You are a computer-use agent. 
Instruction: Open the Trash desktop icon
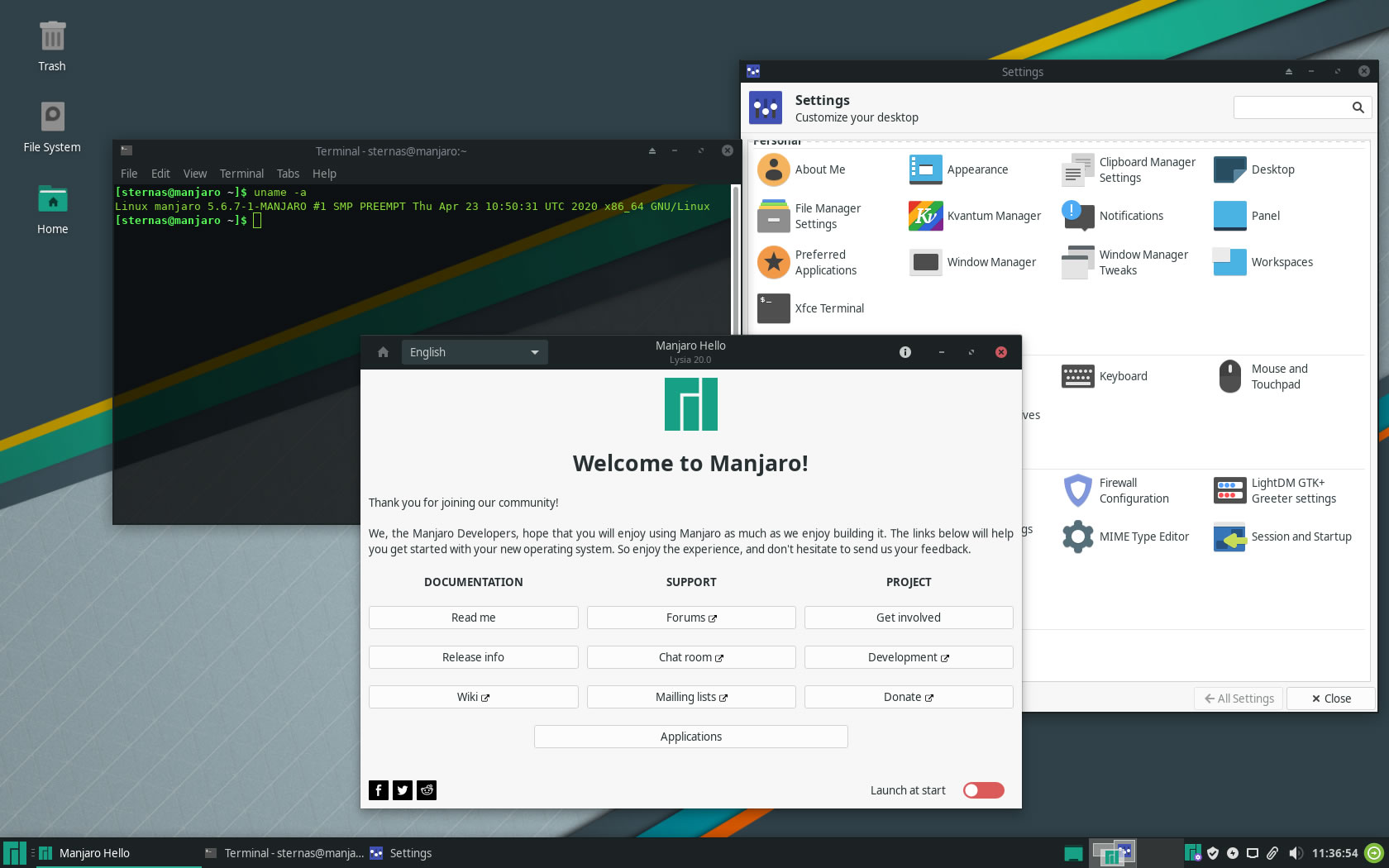pyautogui.click(x=52, y=46)
